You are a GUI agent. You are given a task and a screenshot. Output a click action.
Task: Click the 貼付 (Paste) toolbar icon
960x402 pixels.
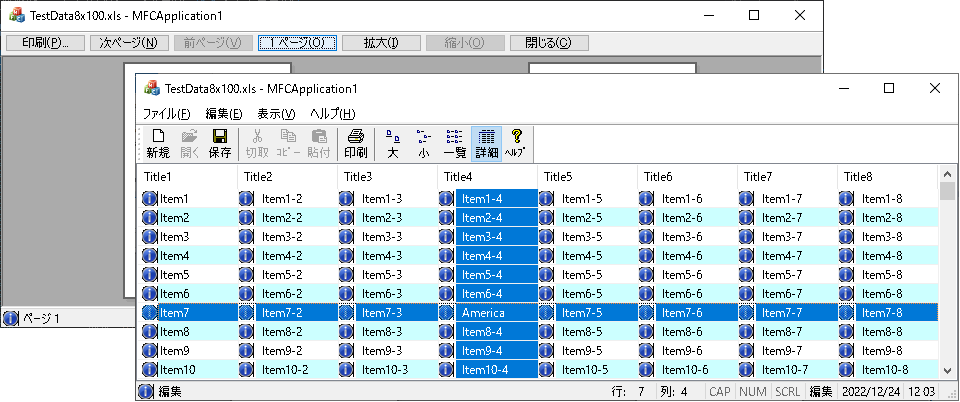coord(319,144)
